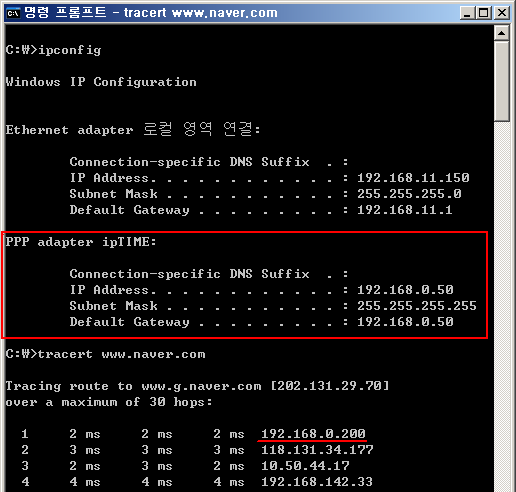Viewport: 516px width, 492px height.
Task: Click hop 1 address 192.168.0.200
Action: click(313, 434)
